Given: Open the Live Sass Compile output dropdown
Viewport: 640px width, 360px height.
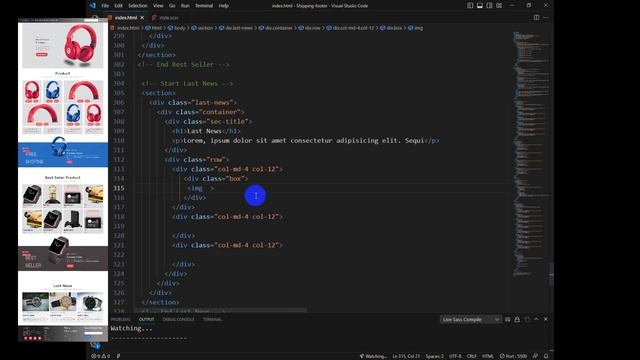Looking at the screenshot, I should pyautogui.click(x=470, y=319).
